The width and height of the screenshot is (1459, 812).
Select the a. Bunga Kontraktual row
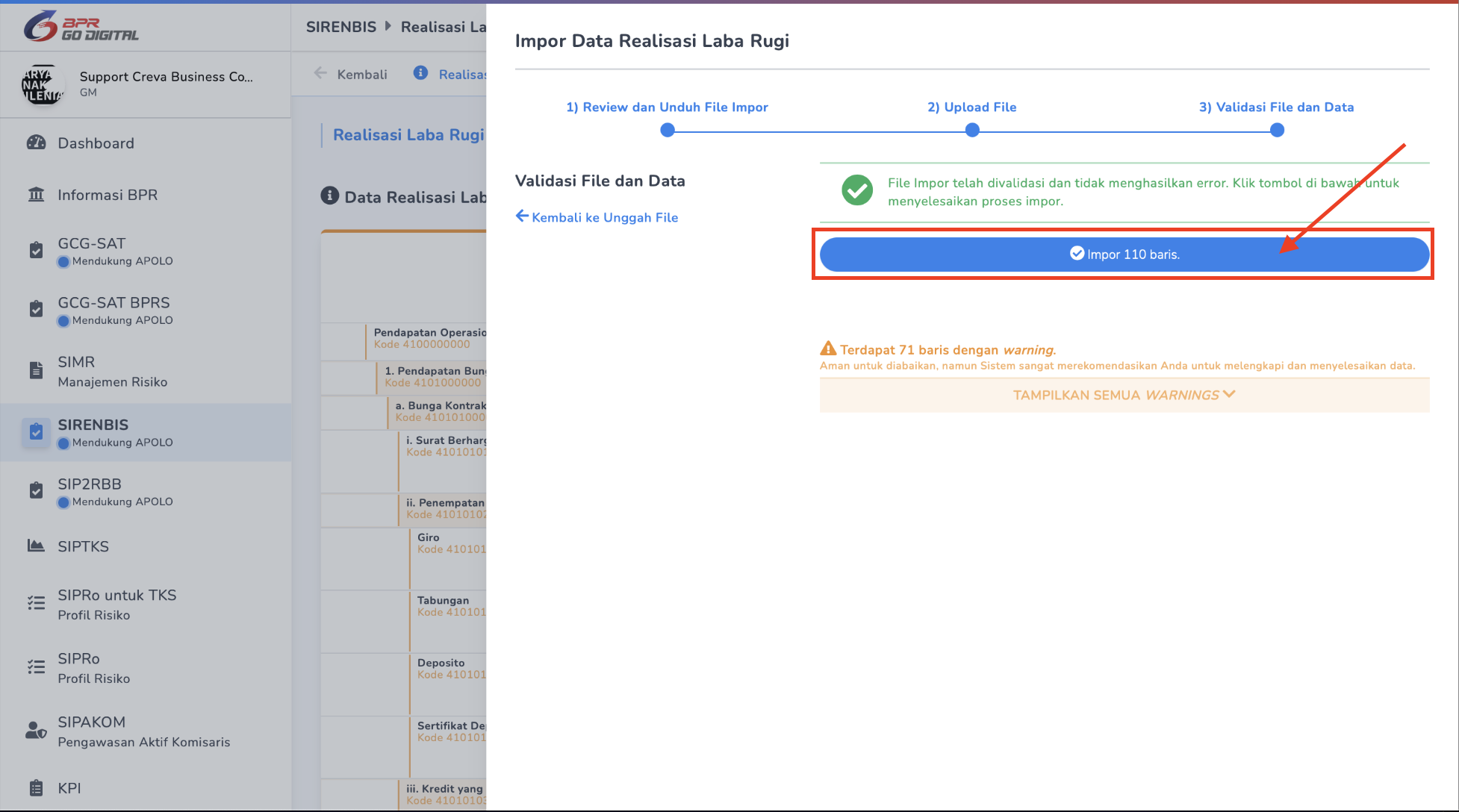[x=404, y=412]
